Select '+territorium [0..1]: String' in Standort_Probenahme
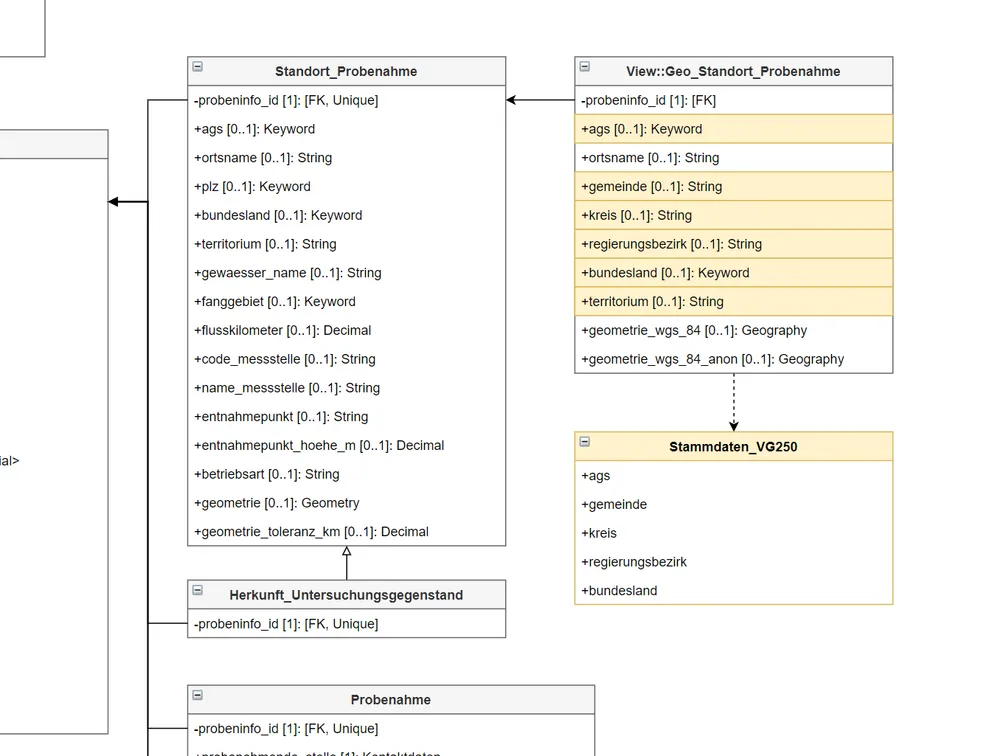 tap(346, 244)
